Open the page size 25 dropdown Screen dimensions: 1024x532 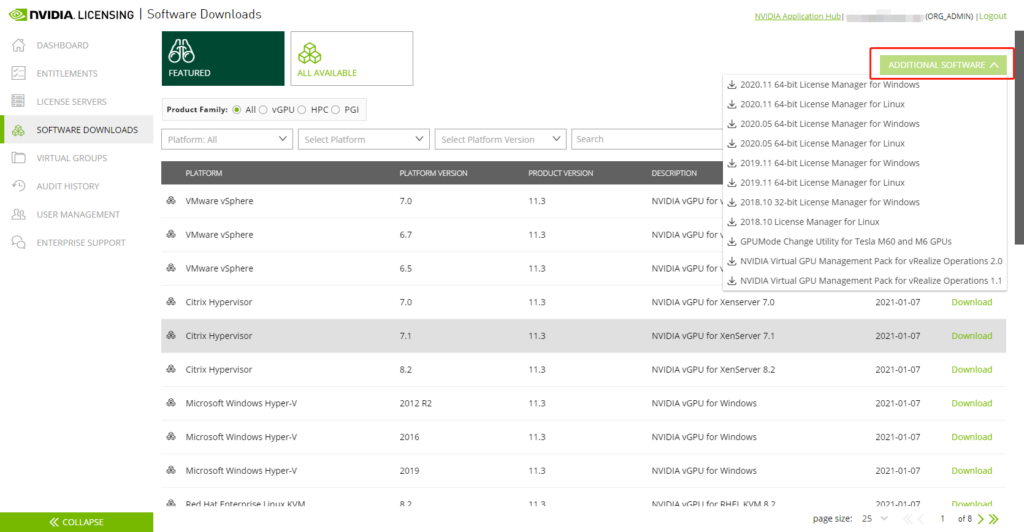point(875,518)
